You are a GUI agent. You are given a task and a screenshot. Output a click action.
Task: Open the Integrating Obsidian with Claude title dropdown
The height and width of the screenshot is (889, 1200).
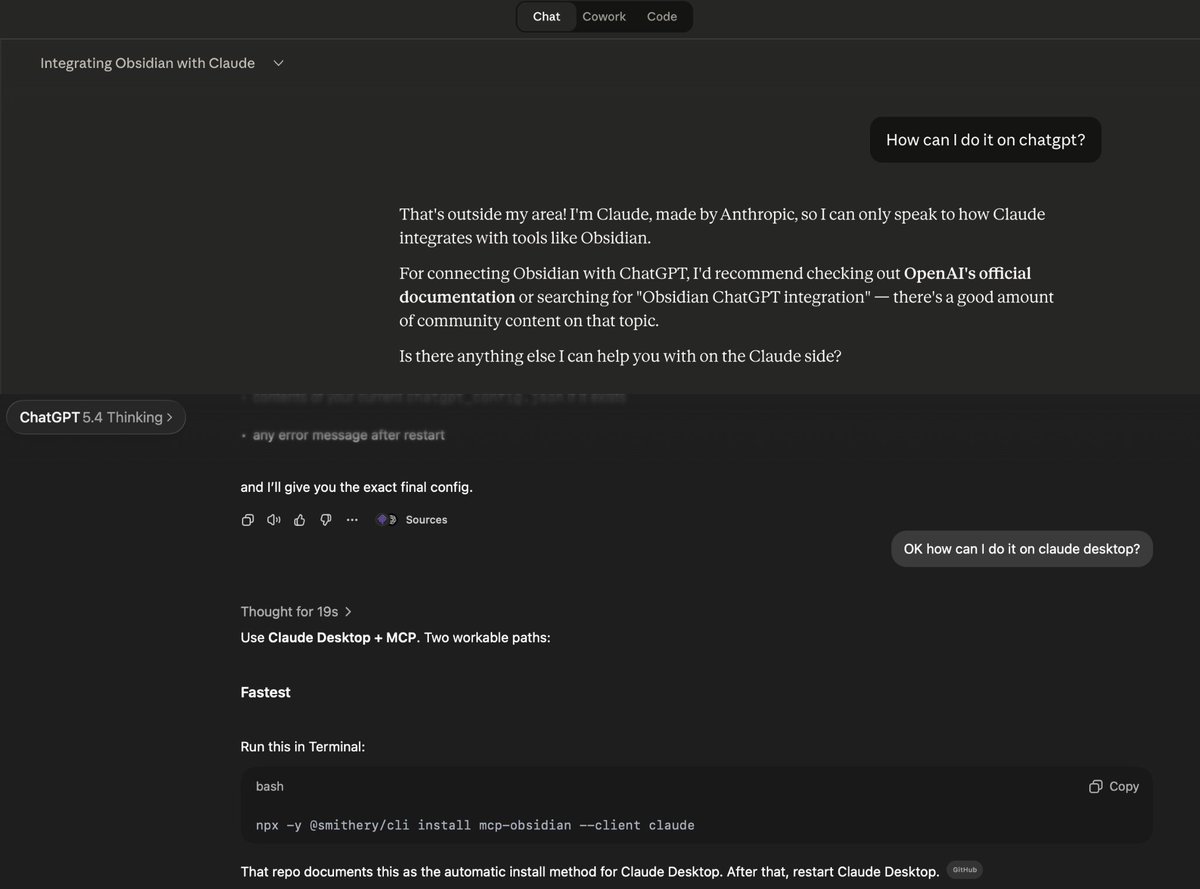(x=162, y=63)
